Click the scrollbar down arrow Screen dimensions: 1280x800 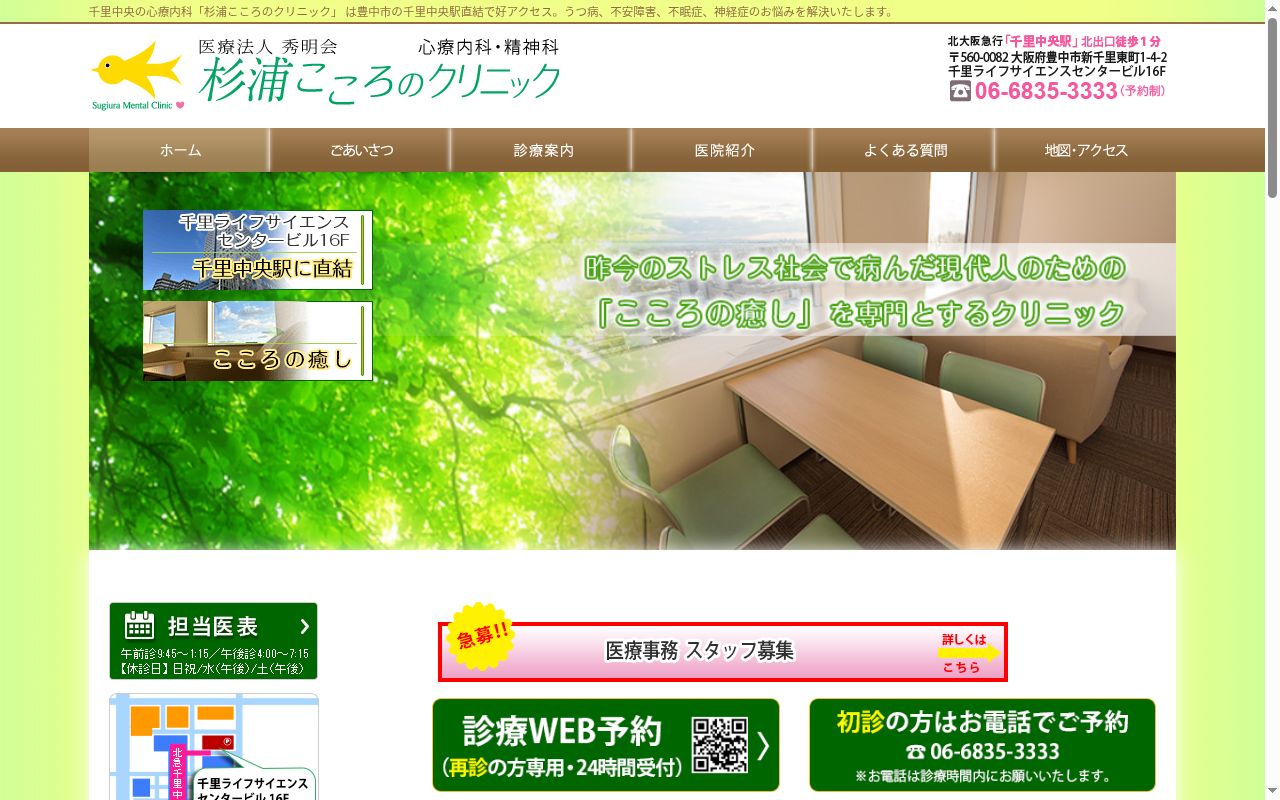pyautogui.click(x=1272, y=792)
